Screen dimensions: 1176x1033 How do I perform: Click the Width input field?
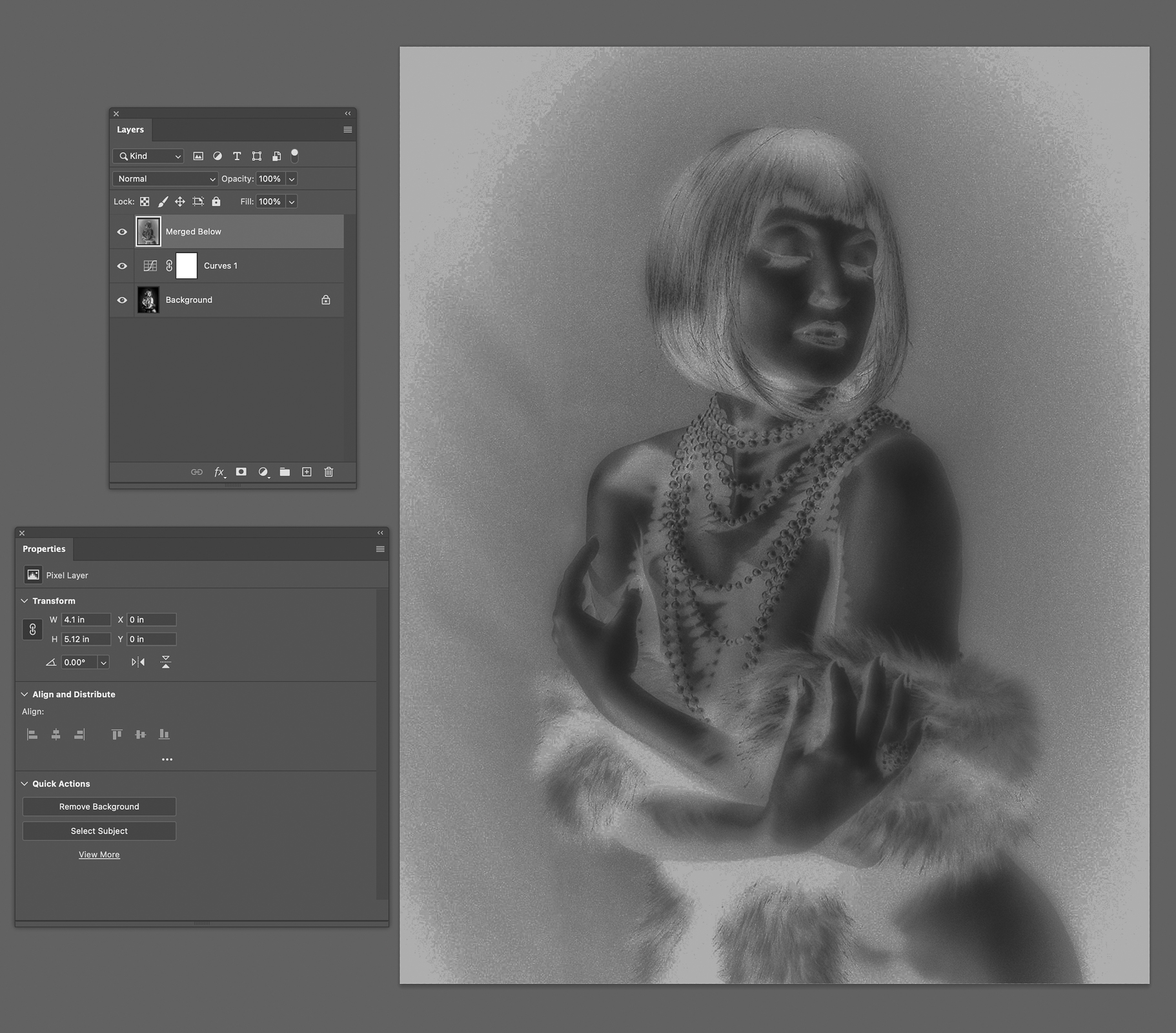(85, 620)
